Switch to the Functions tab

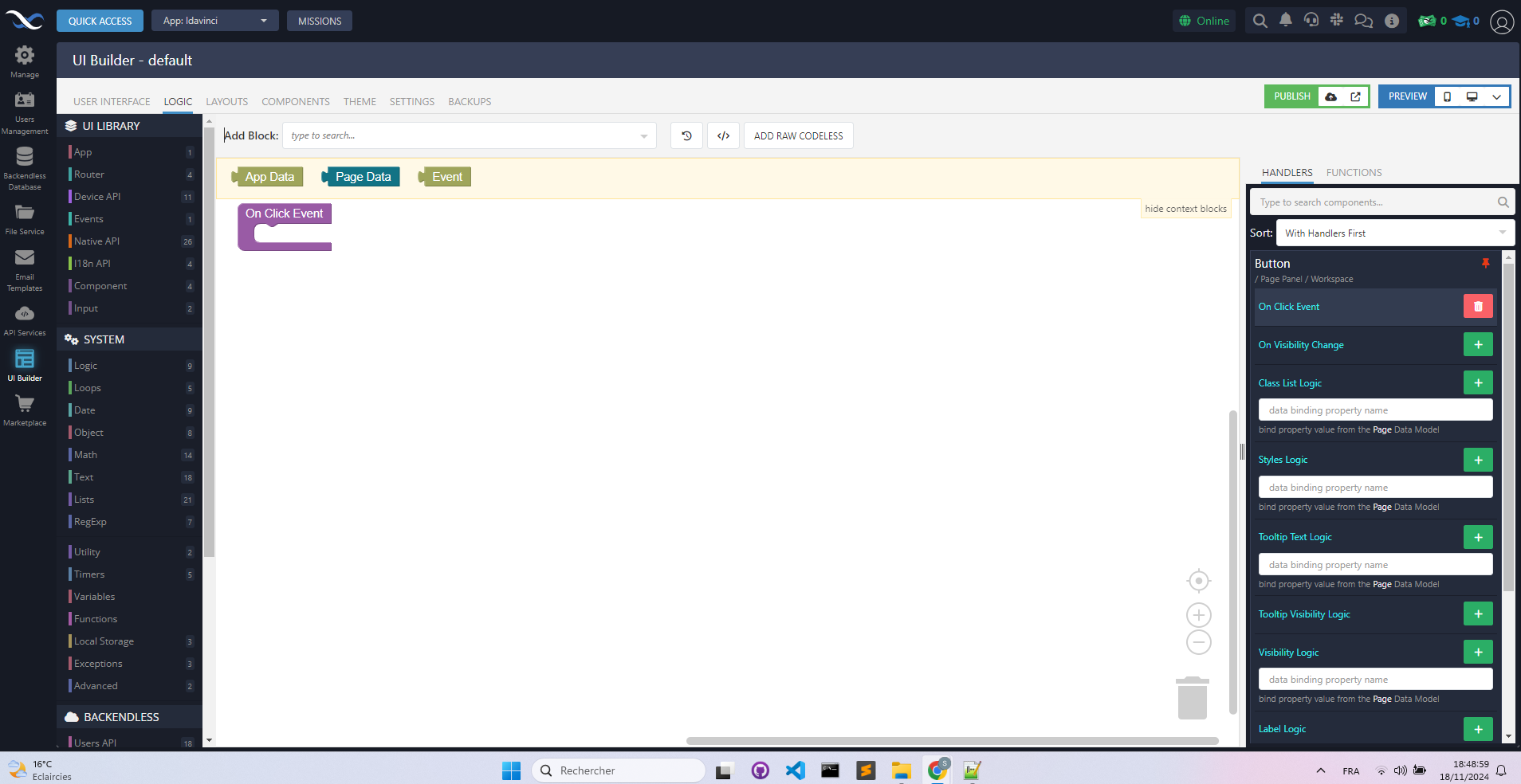[1354, 173]
